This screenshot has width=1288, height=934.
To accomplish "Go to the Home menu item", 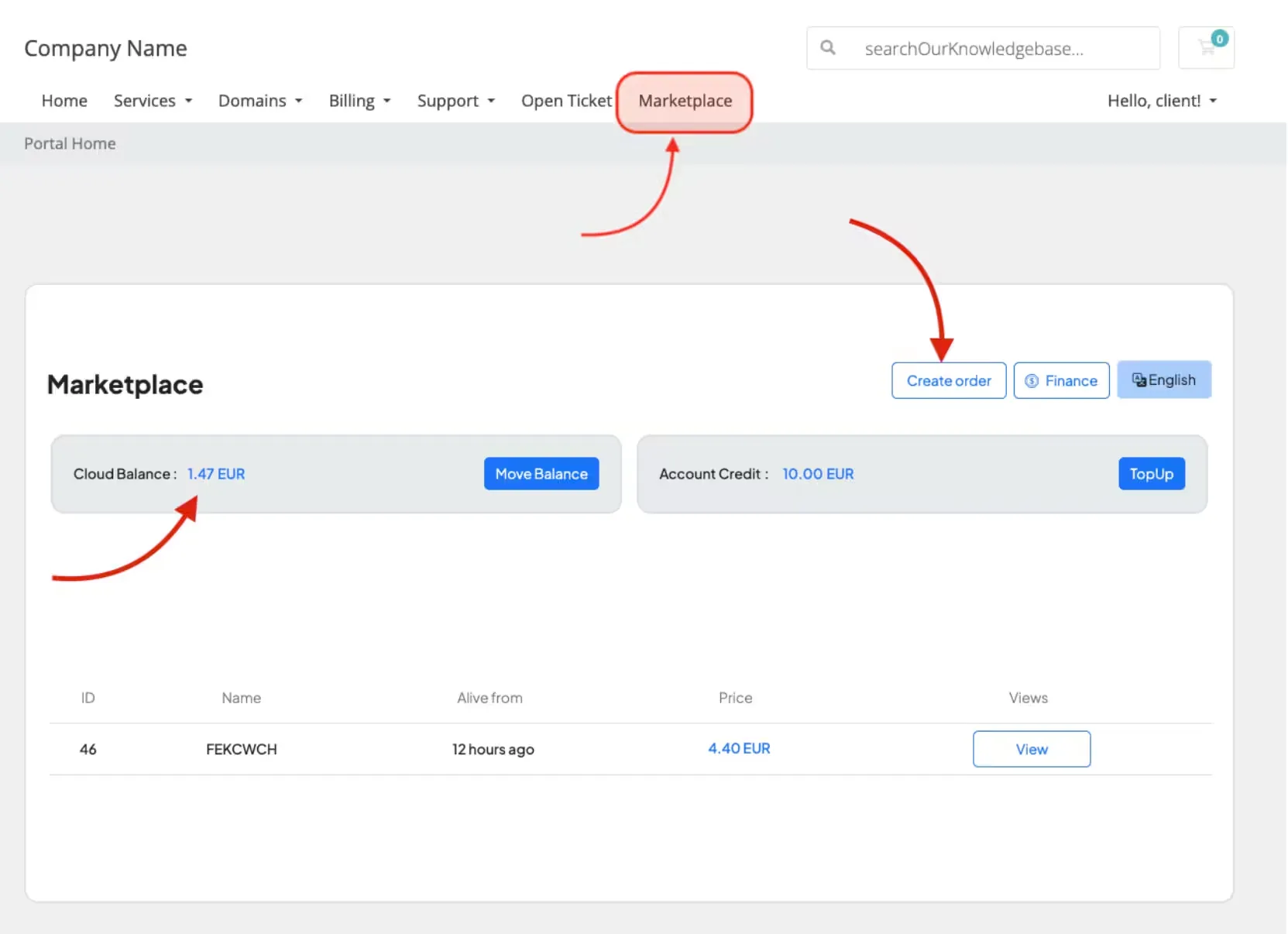I will (x=64, y=101).
